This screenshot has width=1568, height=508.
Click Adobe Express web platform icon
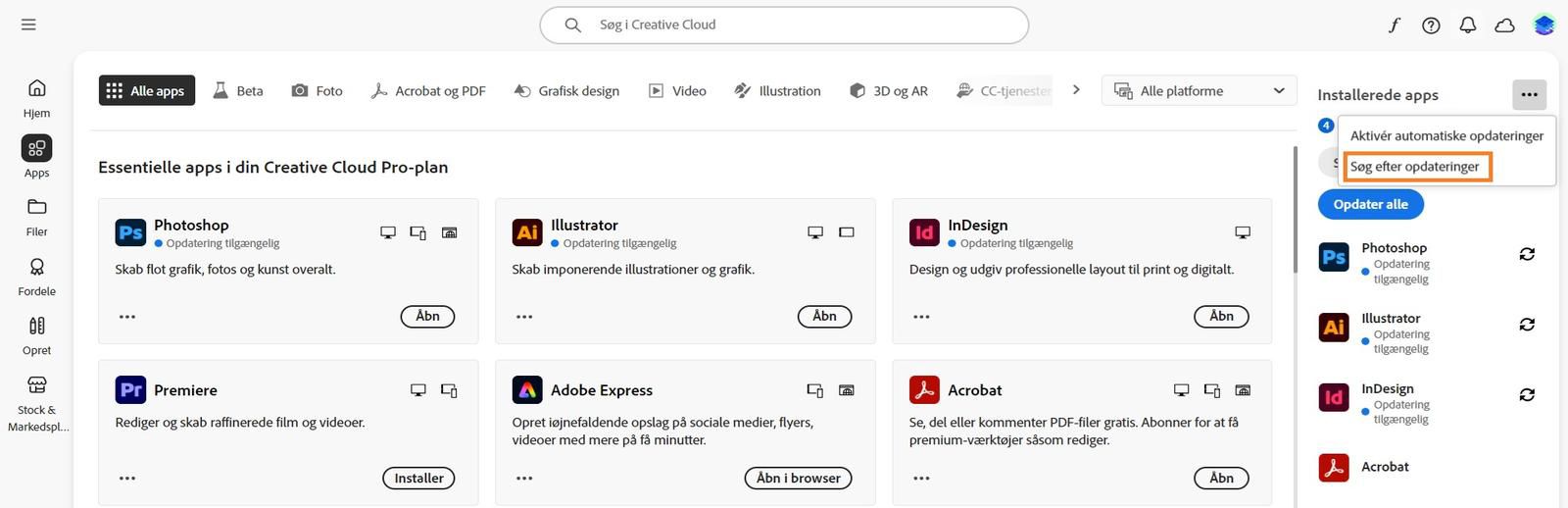[847, 390]
